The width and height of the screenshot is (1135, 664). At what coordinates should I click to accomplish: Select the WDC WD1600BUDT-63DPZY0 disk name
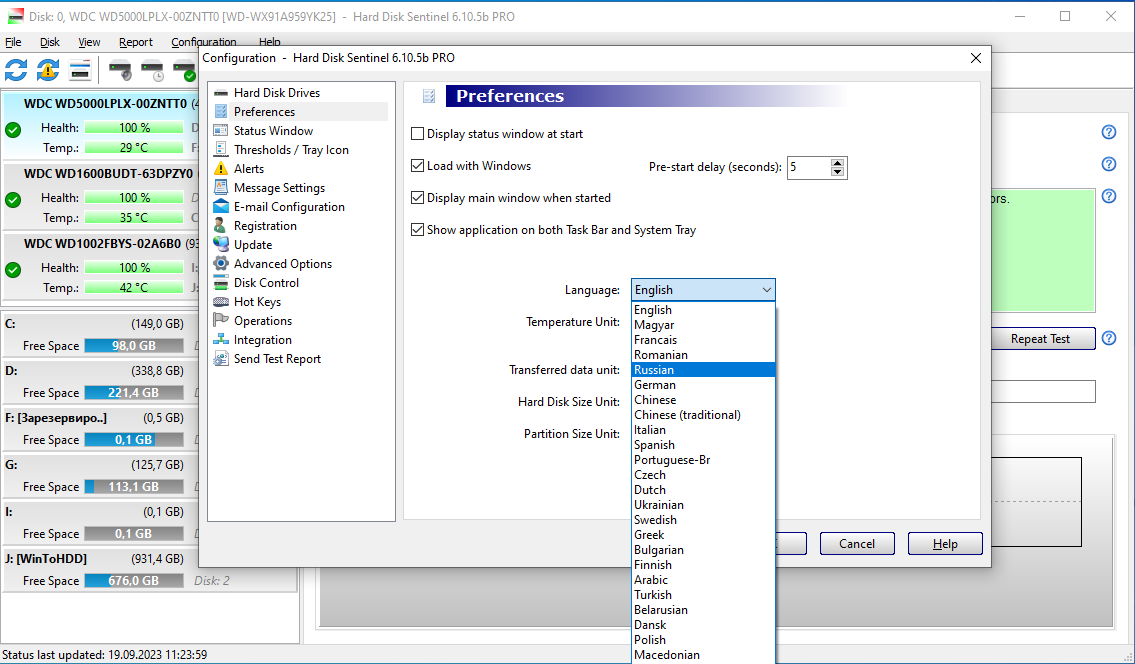coord(108,174)
